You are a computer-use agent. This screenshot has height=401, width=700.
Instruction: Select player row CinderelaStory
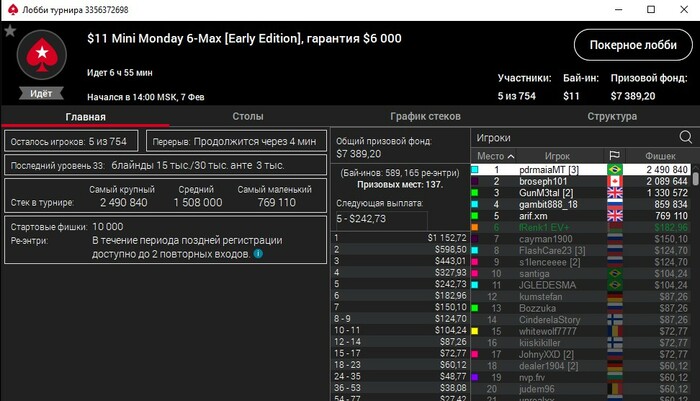pos(581,320)
